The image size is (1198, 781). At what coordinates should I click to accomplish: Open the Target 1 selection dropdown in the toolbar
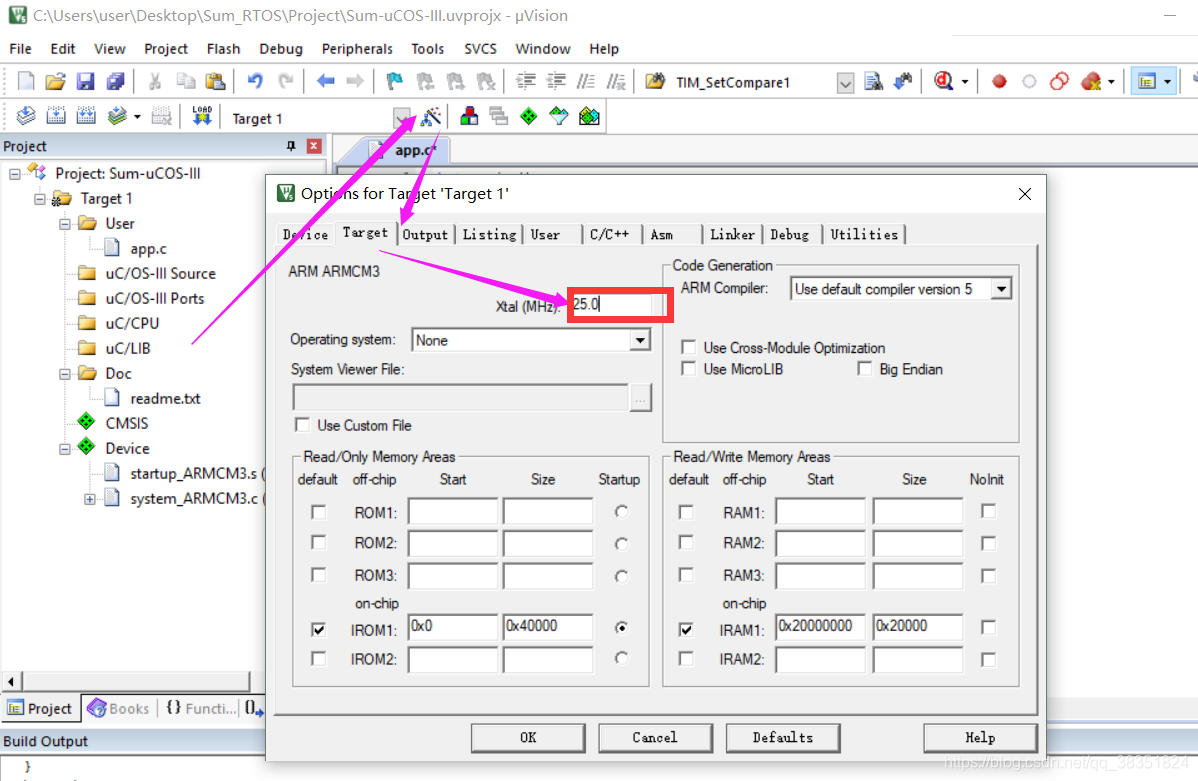[x=401, y=118]
